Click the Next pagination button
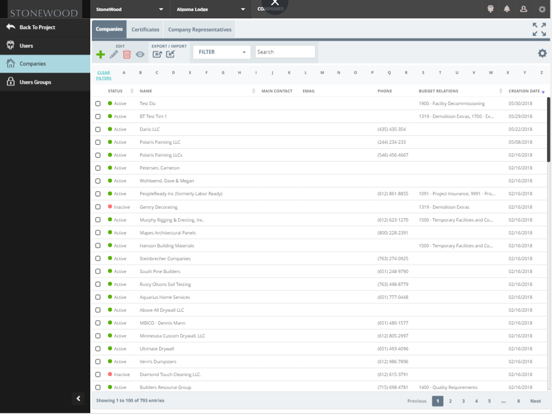 (x=535, y=401)
